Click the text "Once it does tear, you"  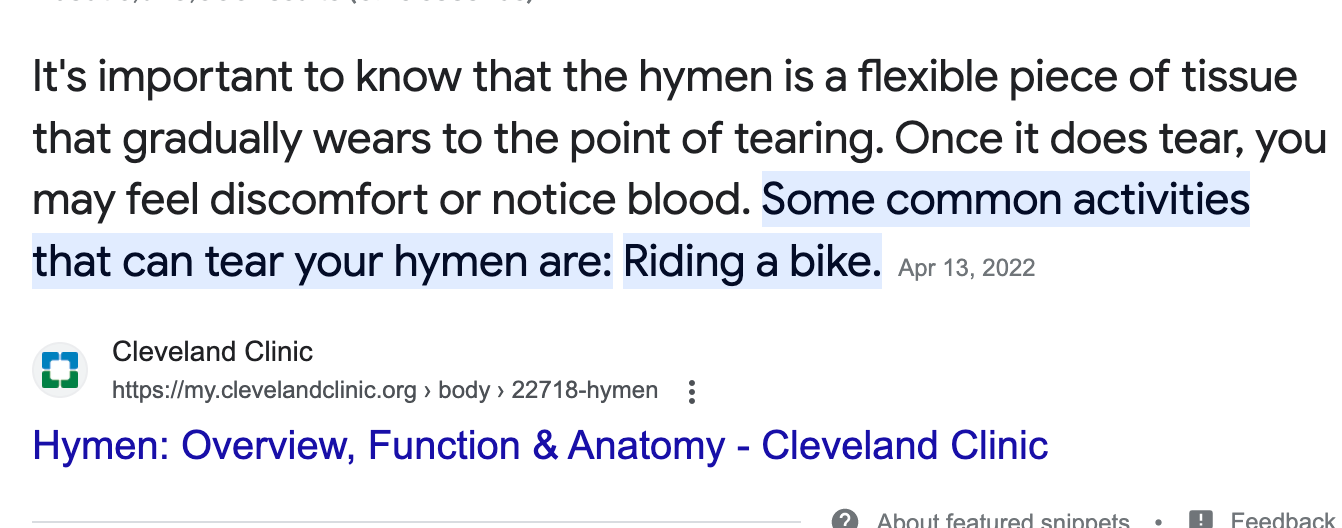[1111, 139]
